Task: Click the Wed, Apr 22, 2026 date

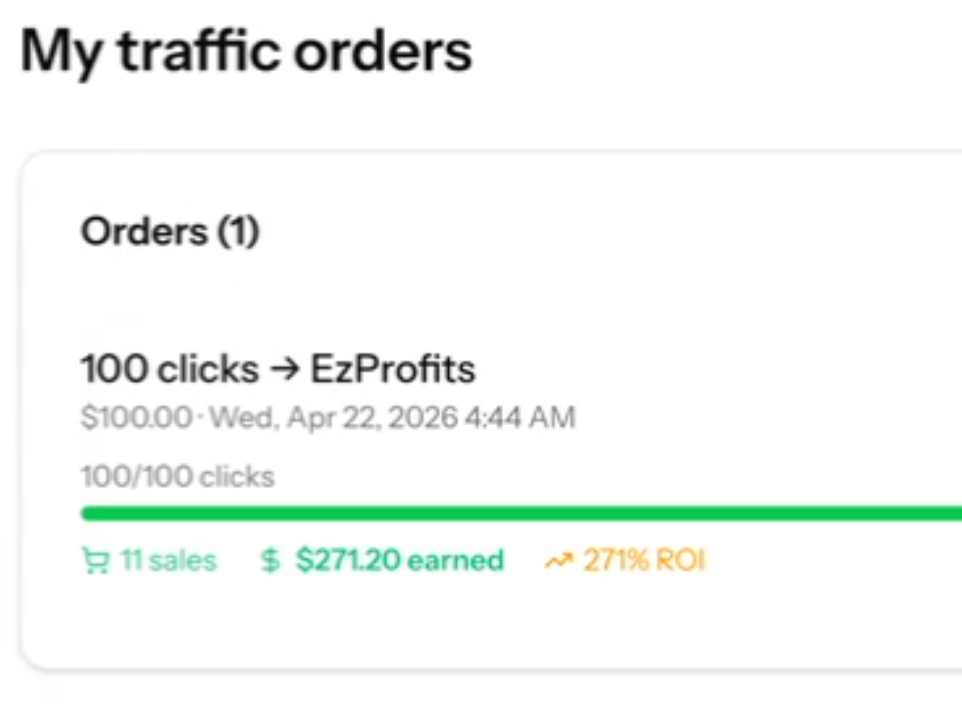Action: pyautogui.click(x=334, y=418)
